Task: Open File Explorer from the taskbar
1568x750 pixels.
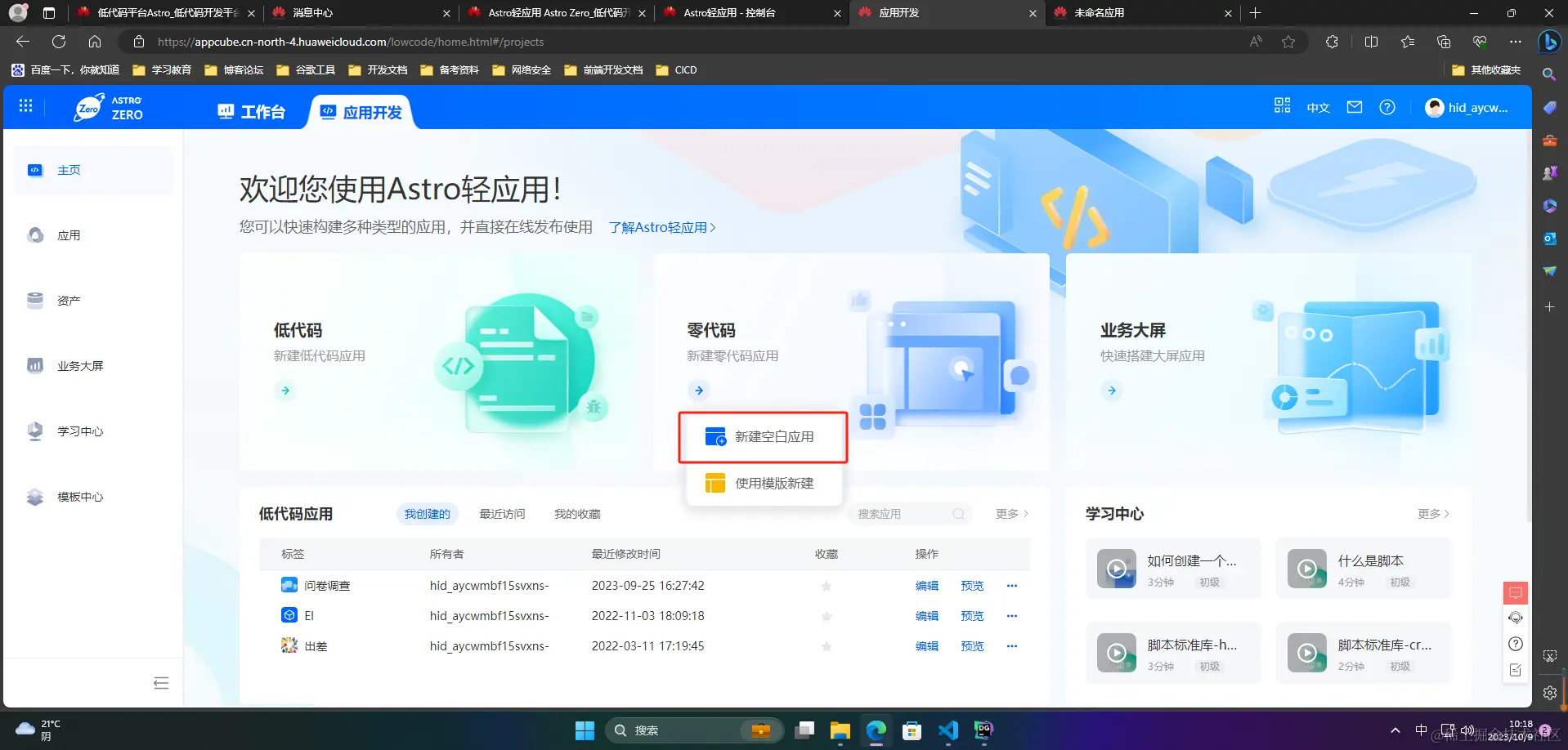Action: [840, 730]
